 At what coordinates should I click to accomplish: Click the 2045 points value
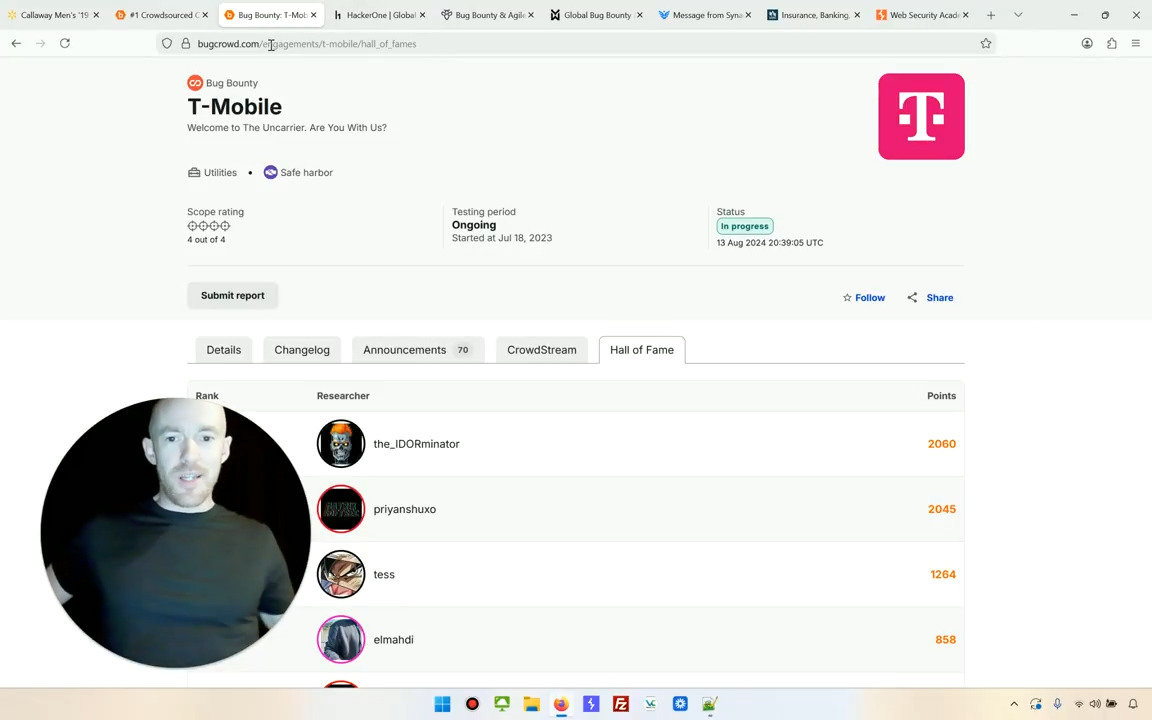point(941,509)
